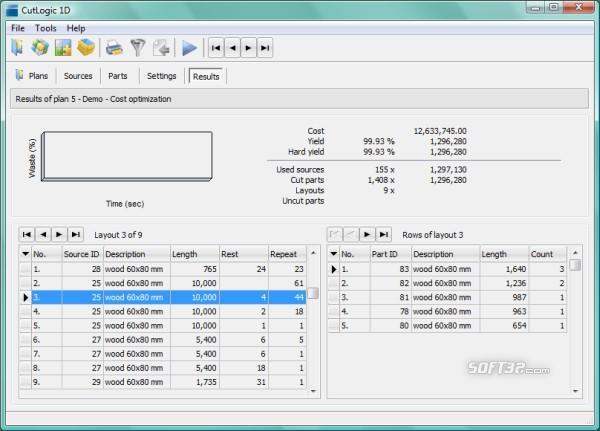This screenshot has height=431, width=600.
Task: Show the previous layout
Action: 43,234
